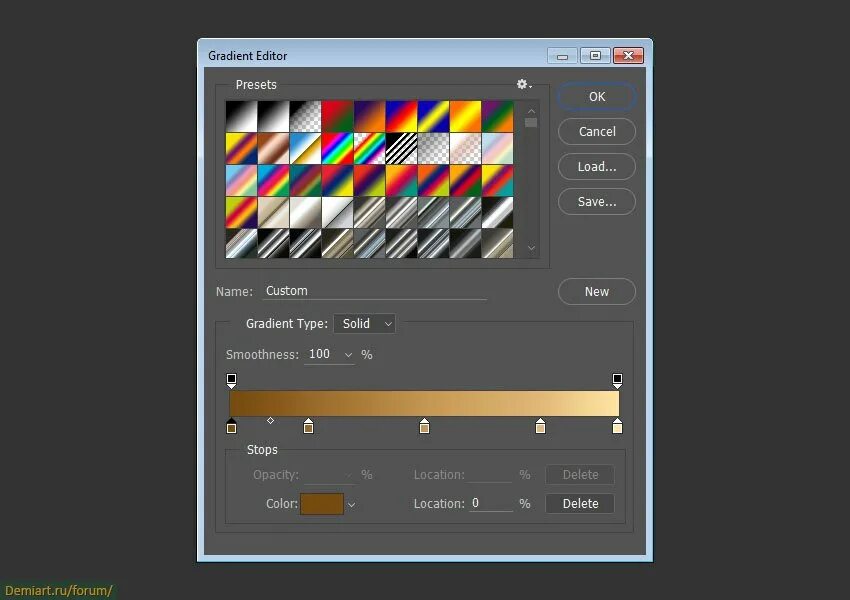The height and width of the screenshot is (600, 850).
Task: Click the presets scrollbar thumb
Action: [531, 122]
